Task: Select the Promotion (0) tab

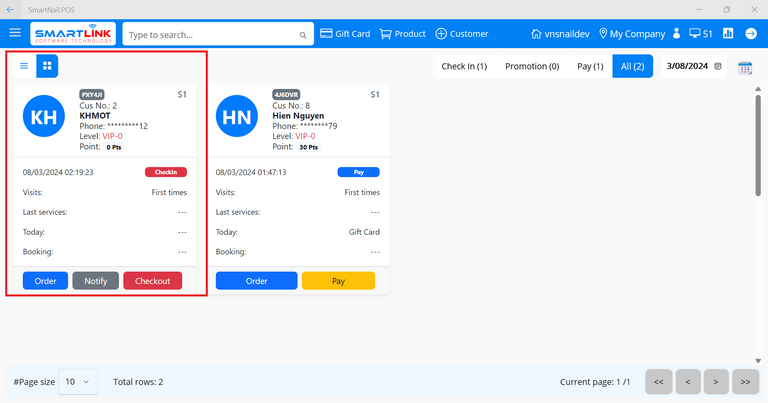Action: pos(532,67)
